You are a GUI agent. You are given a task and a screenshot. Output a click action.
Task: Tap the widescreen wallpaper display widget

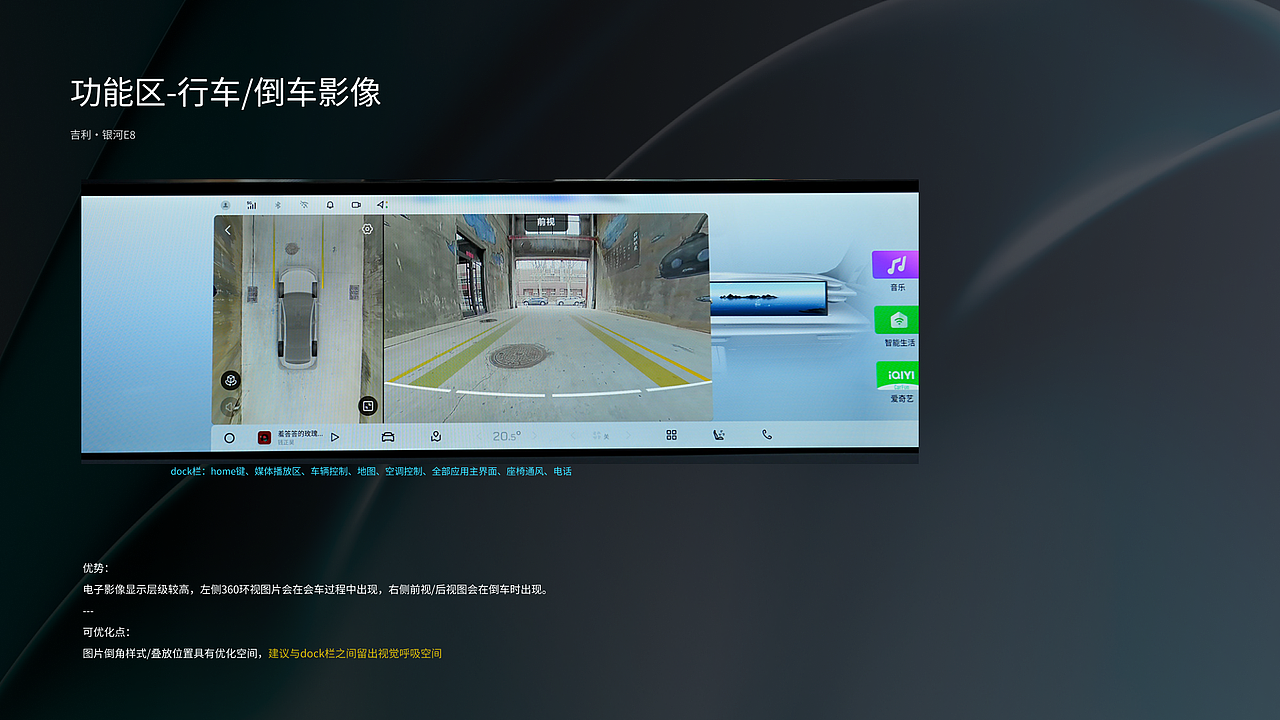point(769,298)
